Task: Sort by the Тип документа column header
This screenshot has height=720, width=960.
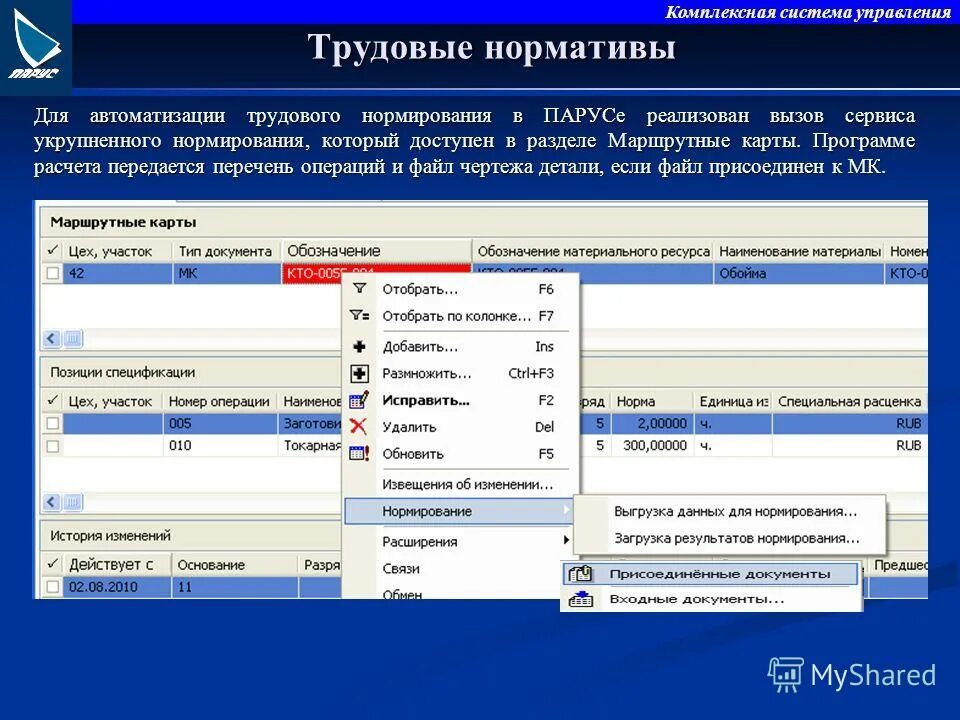Action: click(x=225, y=251)
